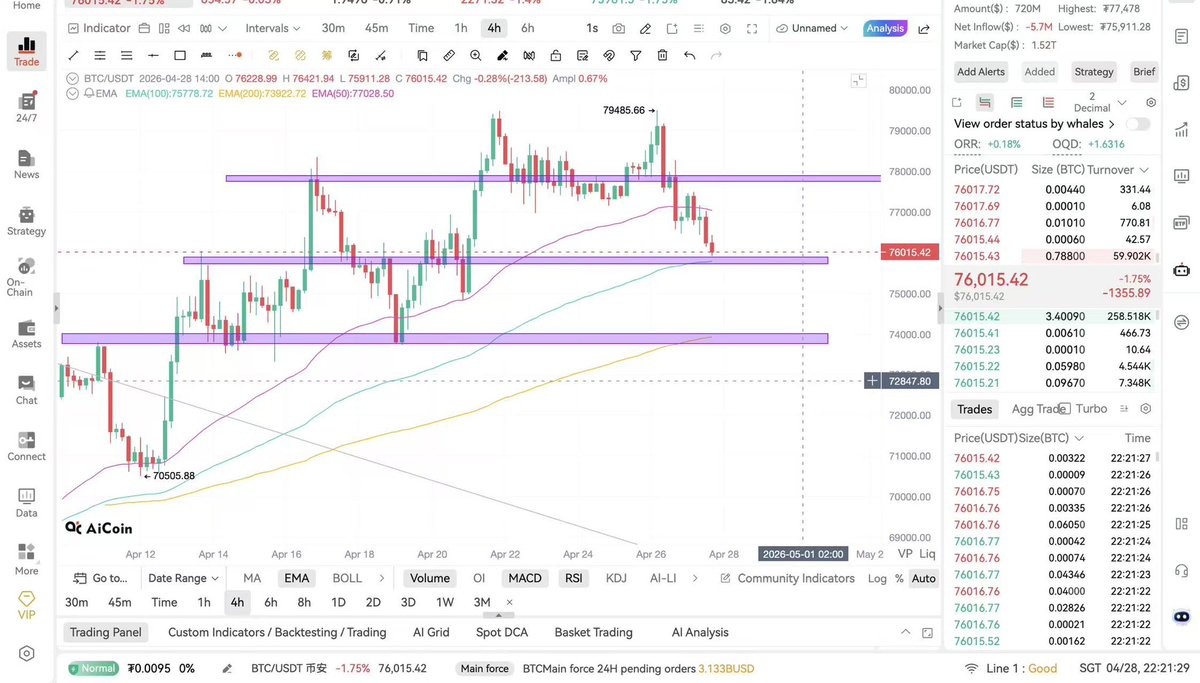Toggle the MACD sub-indicator
Viewport: 1200px width, 683px height.
click(524, 578)
